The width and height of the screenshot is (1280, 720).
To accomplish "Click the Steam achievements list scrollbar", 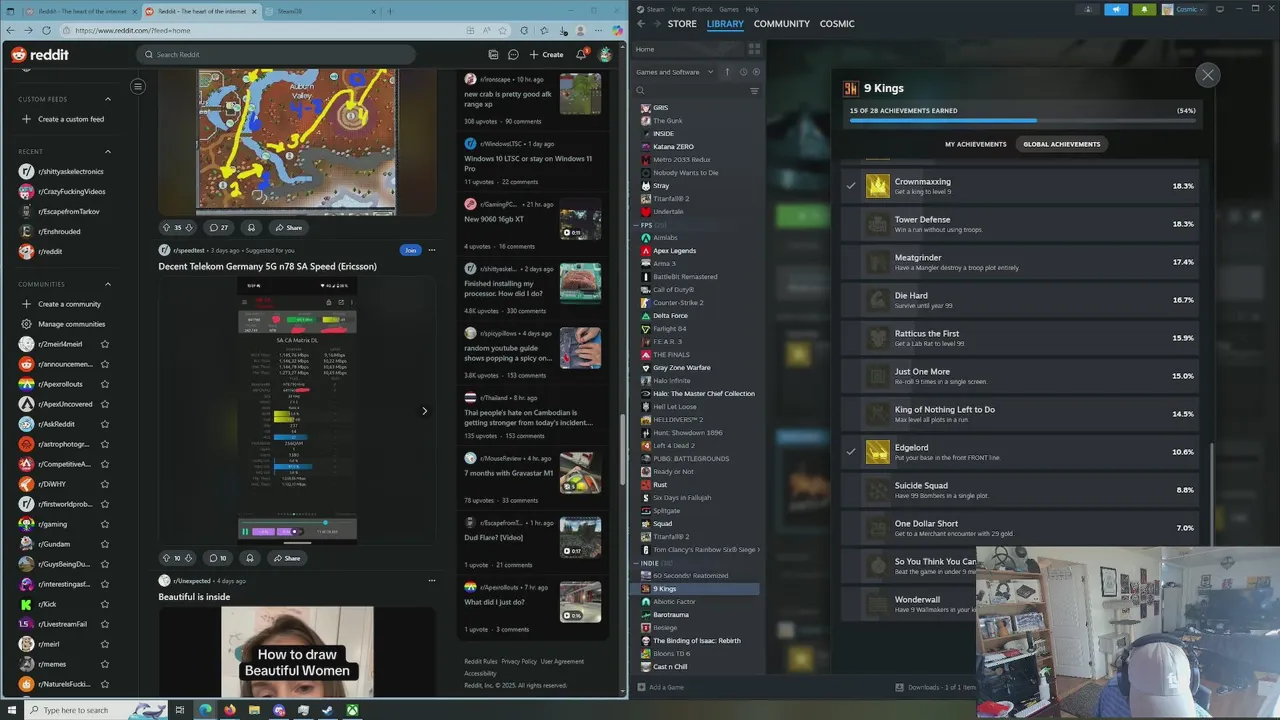I will (1212, 495).
